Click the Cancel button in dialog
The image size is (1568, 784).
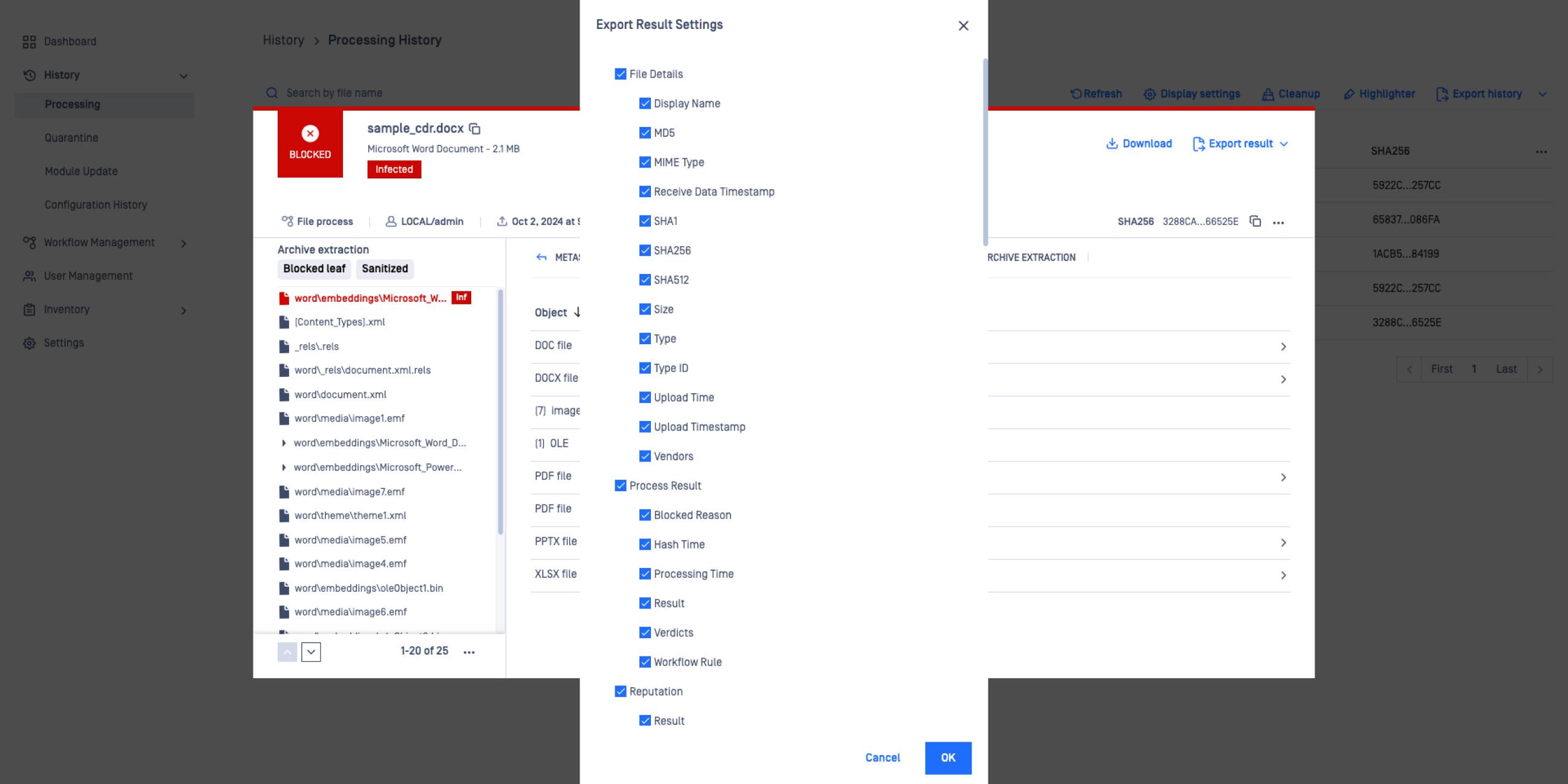(x=882, y=758)
